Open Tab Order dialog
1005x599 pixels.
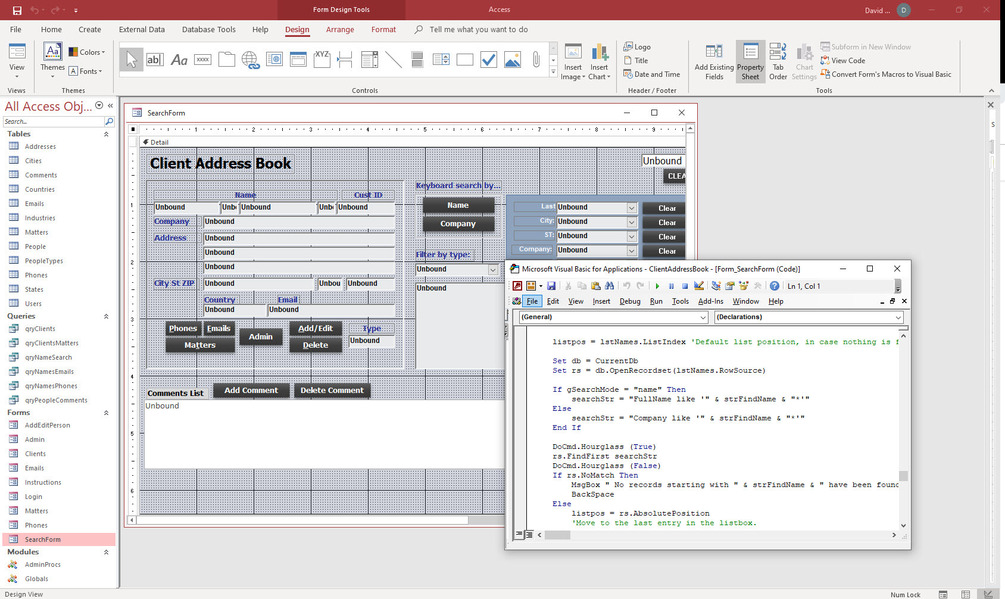coord(777,62)
